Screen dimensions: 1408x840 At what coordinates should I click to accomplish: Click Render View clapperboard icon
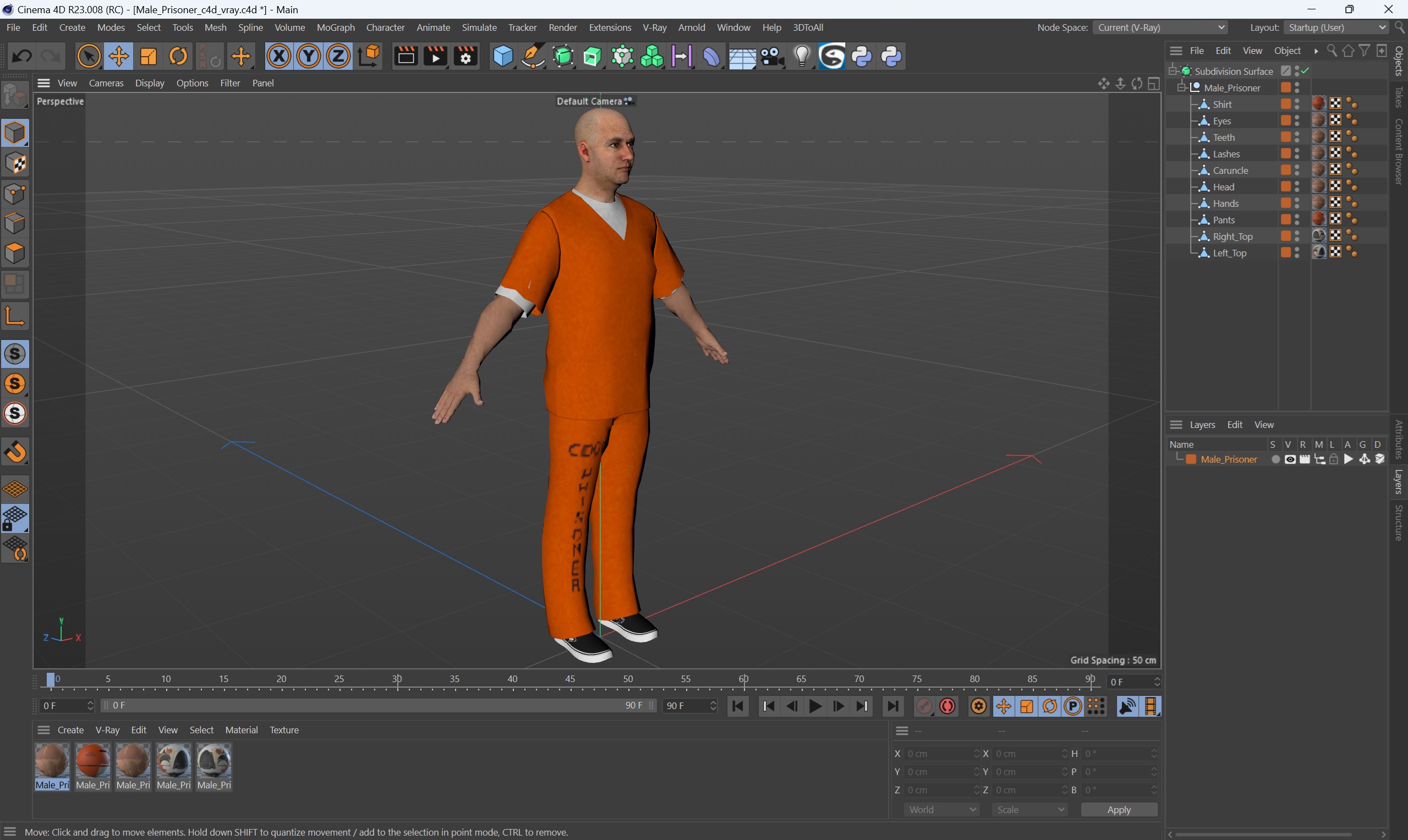coord(406,56)
